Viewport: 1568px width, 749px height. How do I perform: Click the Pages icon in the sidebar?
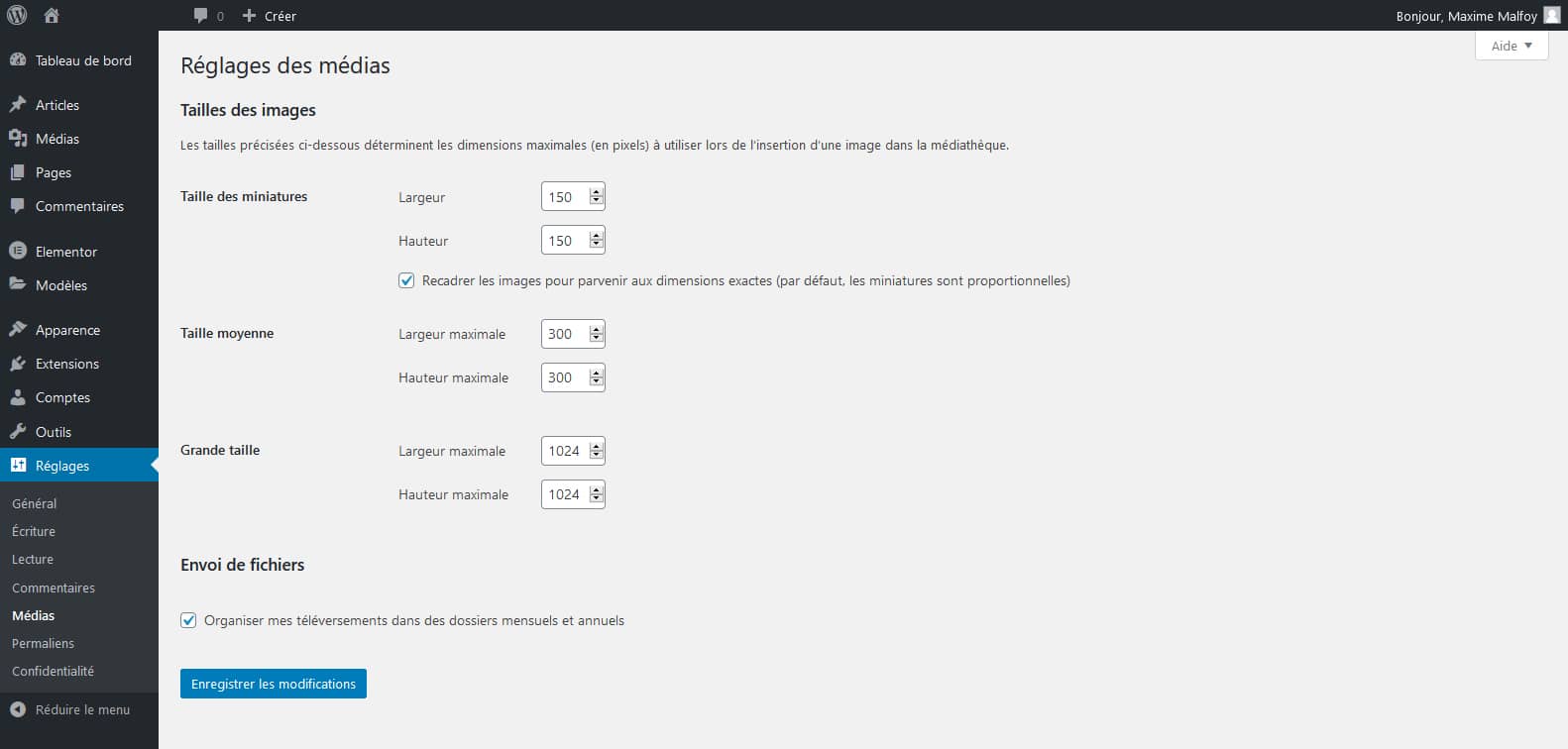pos(18,171)
